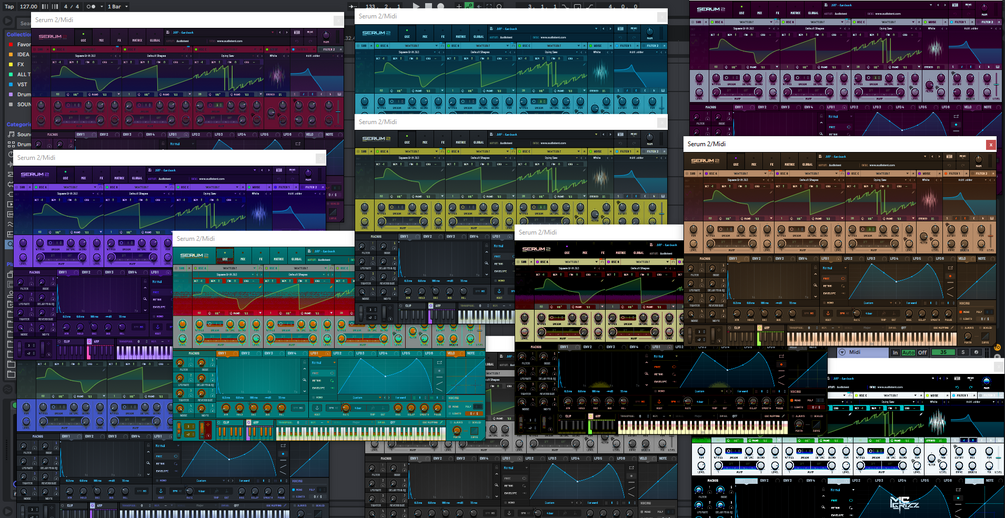Toggle the ARP switch in tan Serum window
Image resolution: width=1005 pixels, height=518 pixels.
(x=760, y=328)
